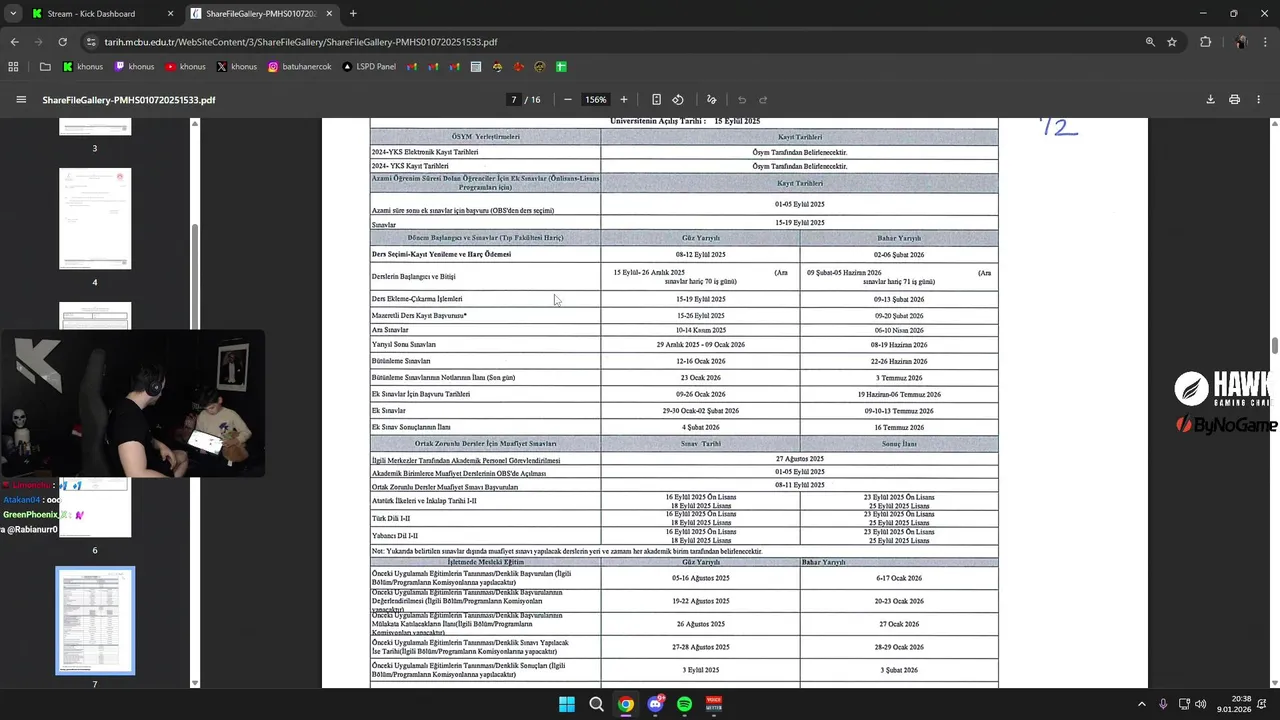Open Windows taskbar search
This screenshot has width=1280, height=720.
click(x=596, y=704)
